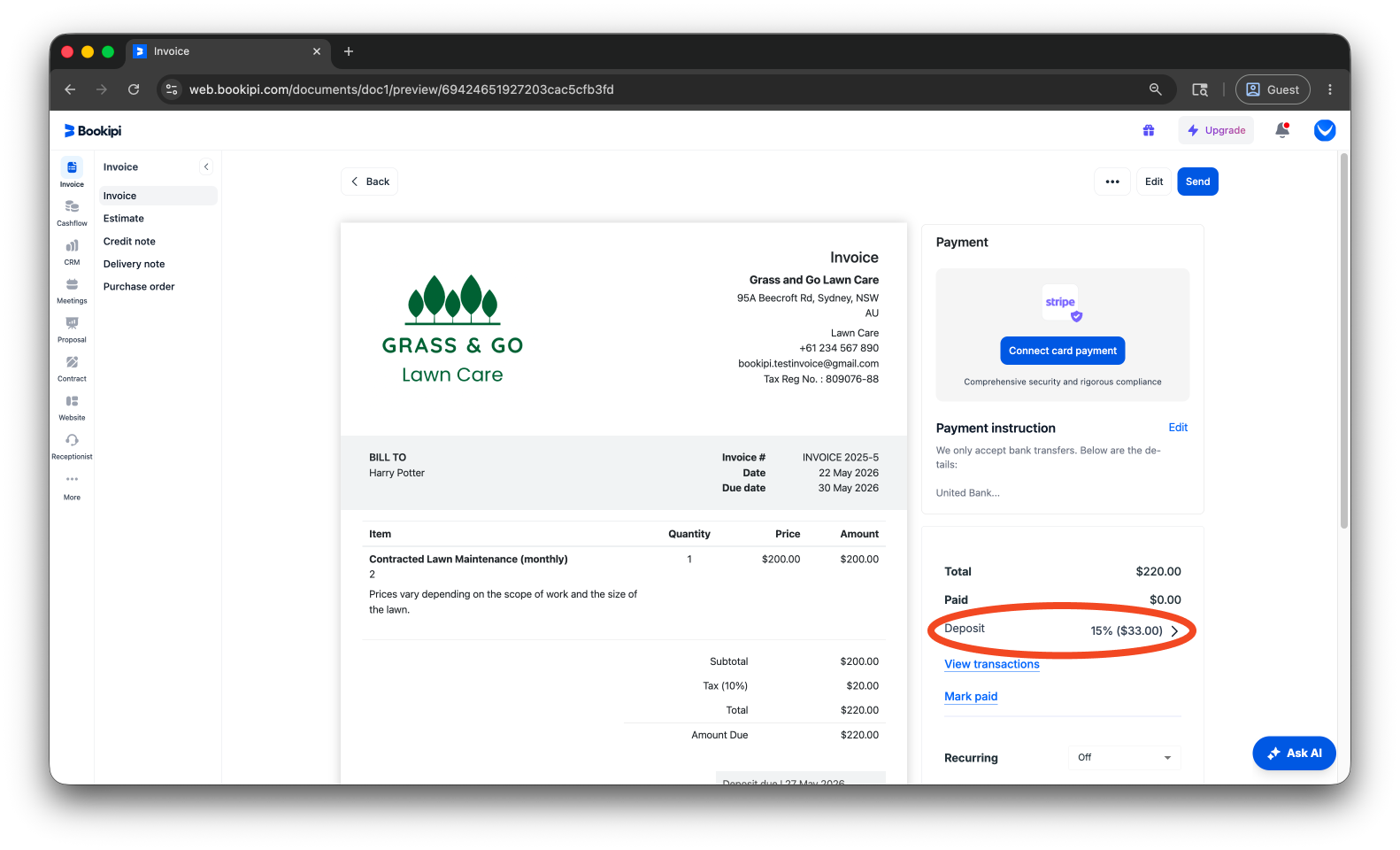Image resolution: width=1400 pixels, height=850 pixels.
Task: Open the blue profile avatar menu
Action: pos(1324,130)
